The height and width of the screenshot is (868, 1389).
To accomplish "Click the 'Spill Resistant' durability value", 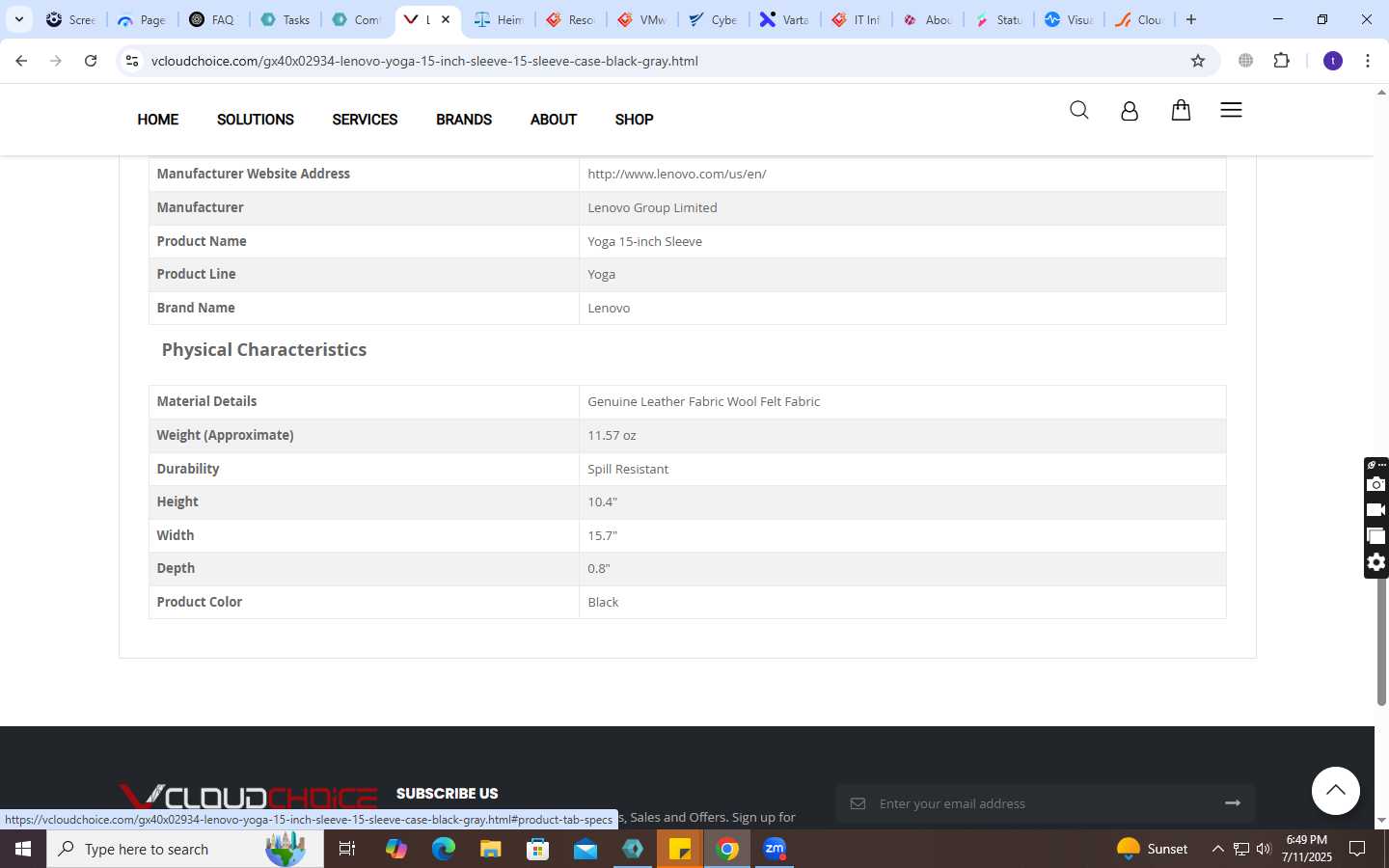I will pyautogui.click(x=628, y=469).
